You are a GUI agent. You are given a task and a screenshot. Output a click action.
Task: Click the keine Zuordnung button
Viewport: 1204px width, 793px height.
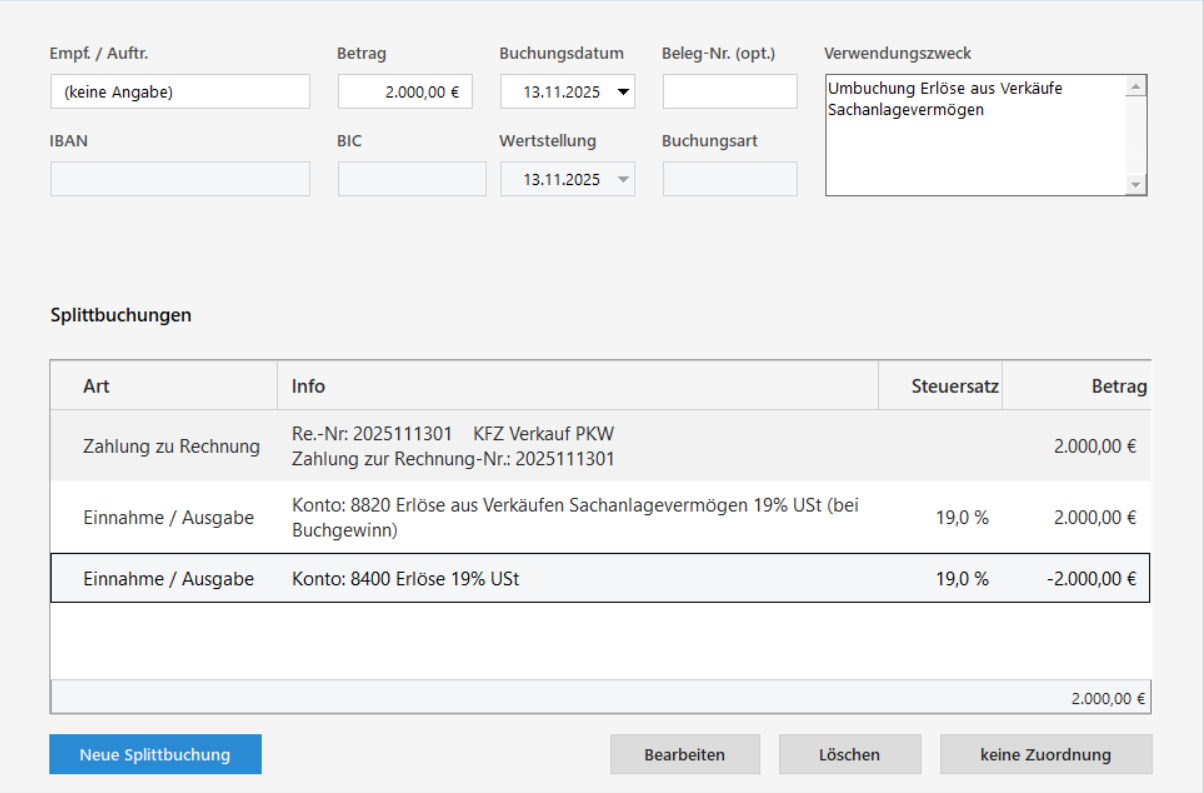(x=1045, y=754)
